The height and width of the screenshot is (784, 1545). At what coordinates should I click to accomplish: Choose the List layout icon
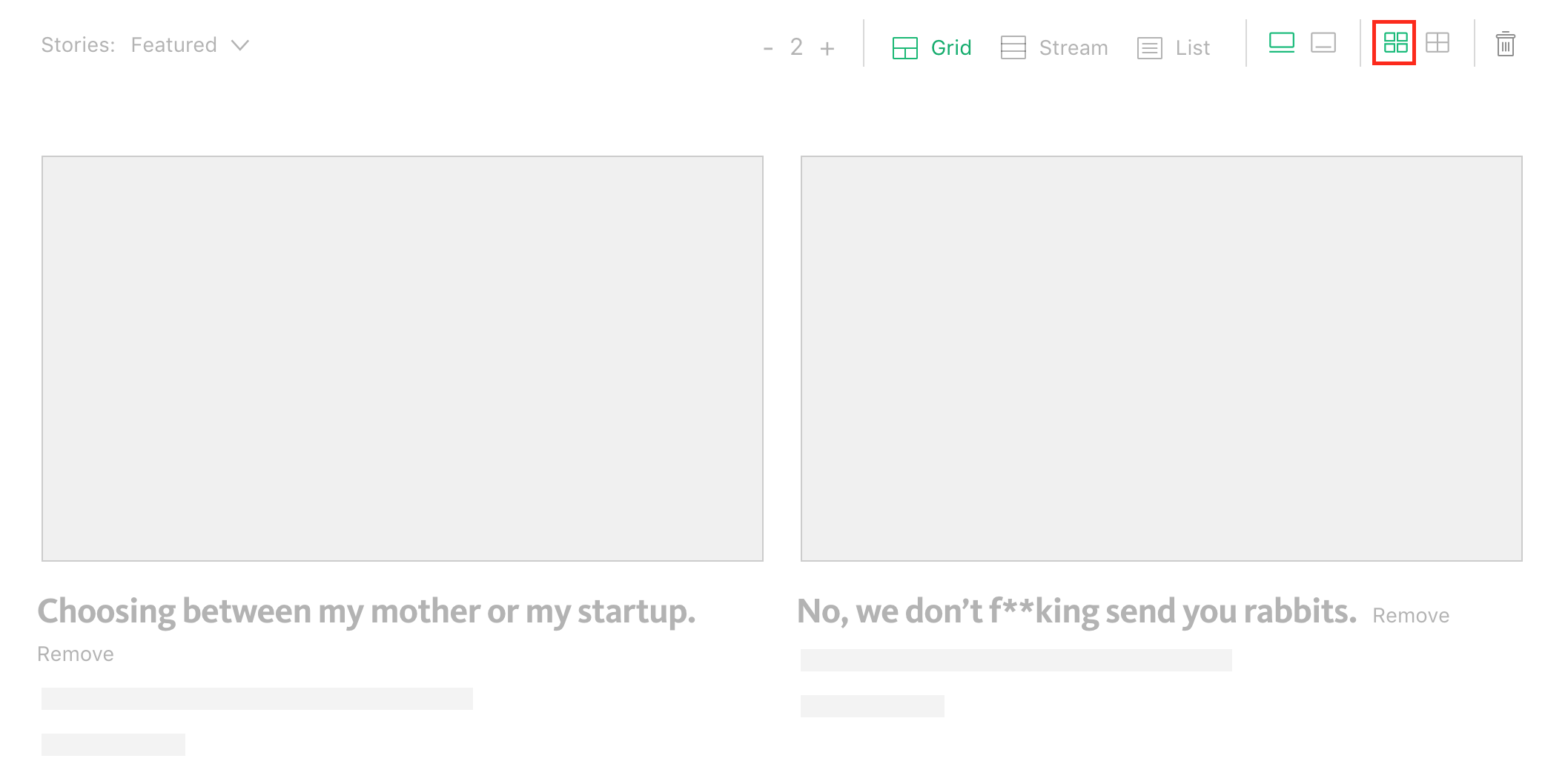pos(1149,48)
